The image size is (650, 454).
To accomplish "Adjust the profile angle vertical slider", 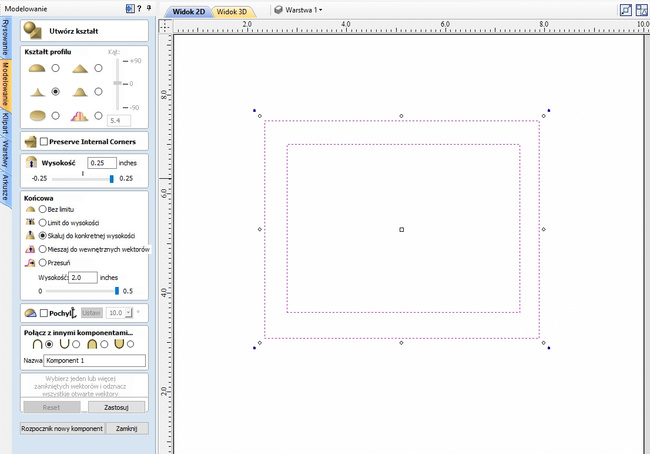I will [118, 83].
